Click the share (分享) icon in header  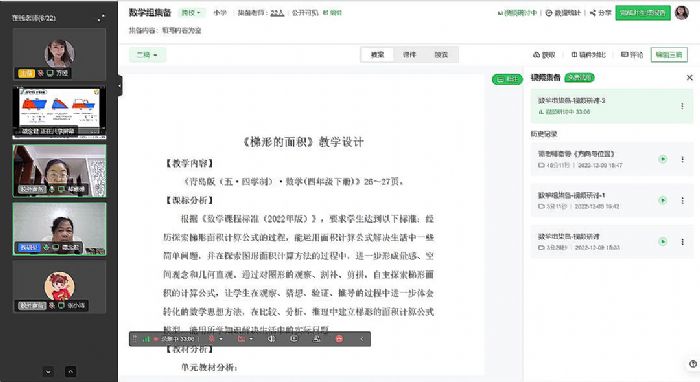point(593,13)
